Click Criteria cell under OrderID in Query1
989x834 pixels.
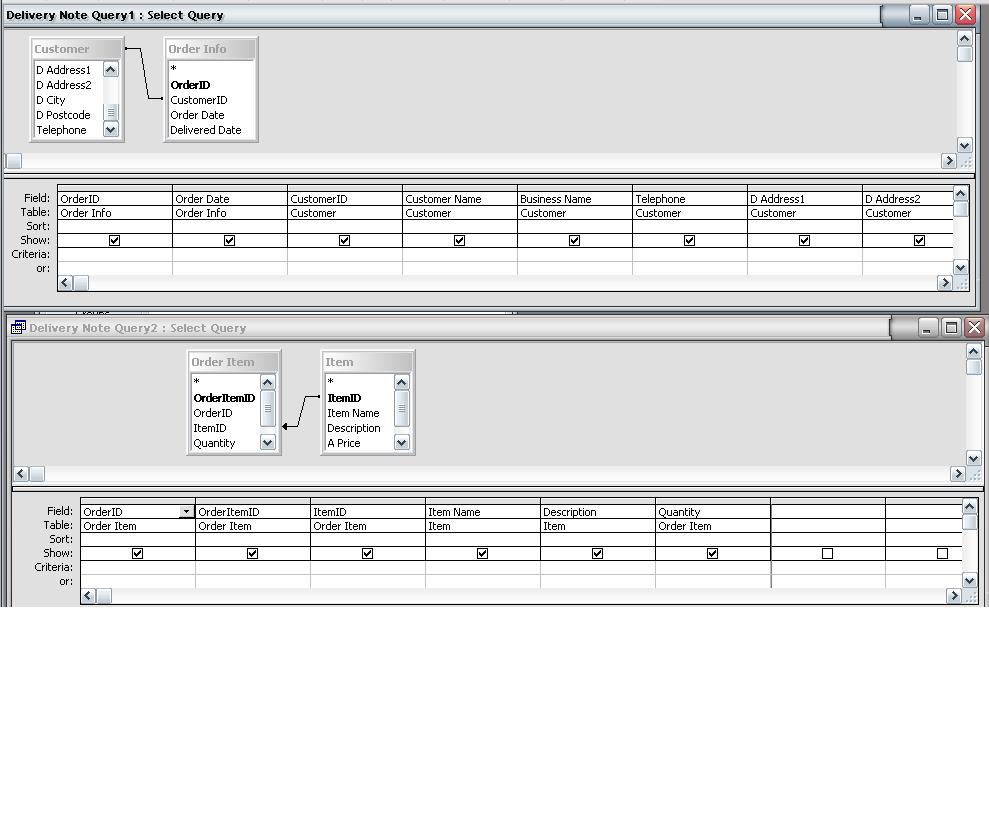tap(115, 254)
